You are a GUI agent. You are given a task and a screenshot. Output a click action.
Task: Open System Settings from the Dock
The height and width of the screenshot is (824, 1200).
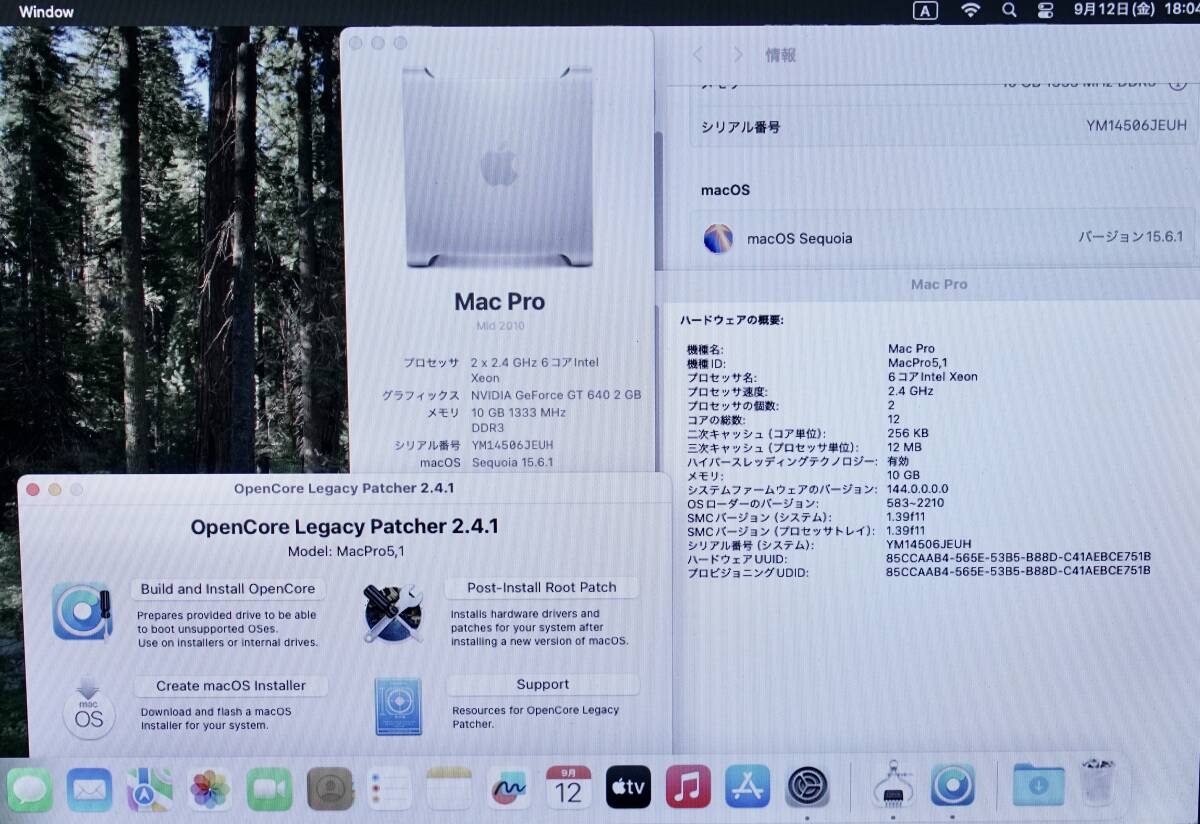coord(806,790)
